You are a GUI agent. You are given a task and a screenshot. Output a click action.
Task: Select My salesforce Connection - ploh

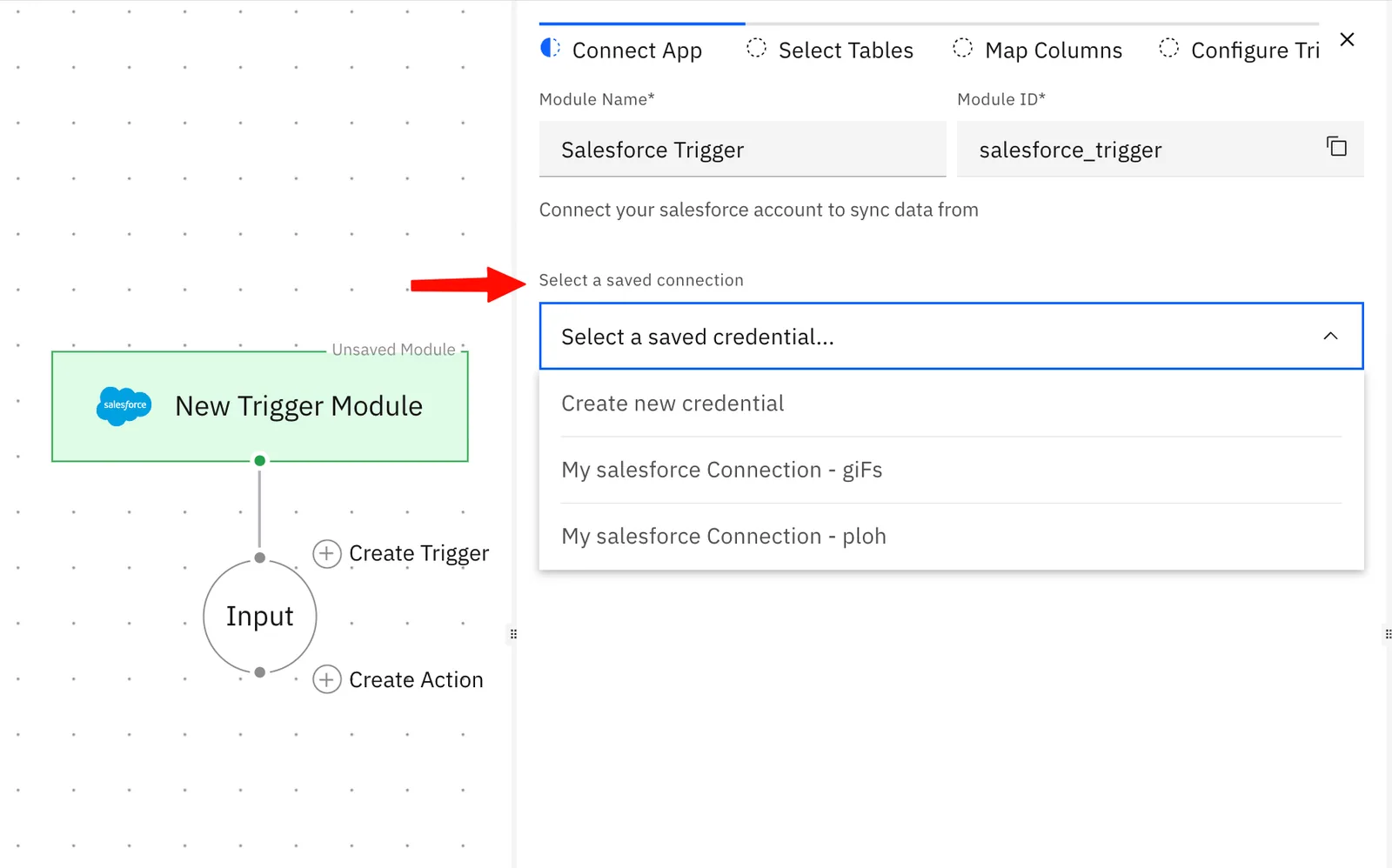[x=951, y=537]
